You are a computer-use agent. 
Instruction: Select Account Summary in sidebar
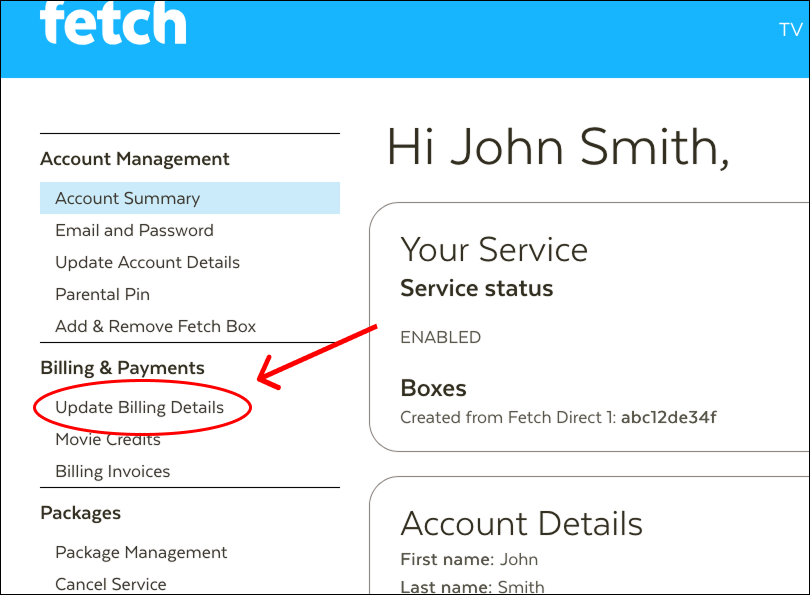coord(190,198)
